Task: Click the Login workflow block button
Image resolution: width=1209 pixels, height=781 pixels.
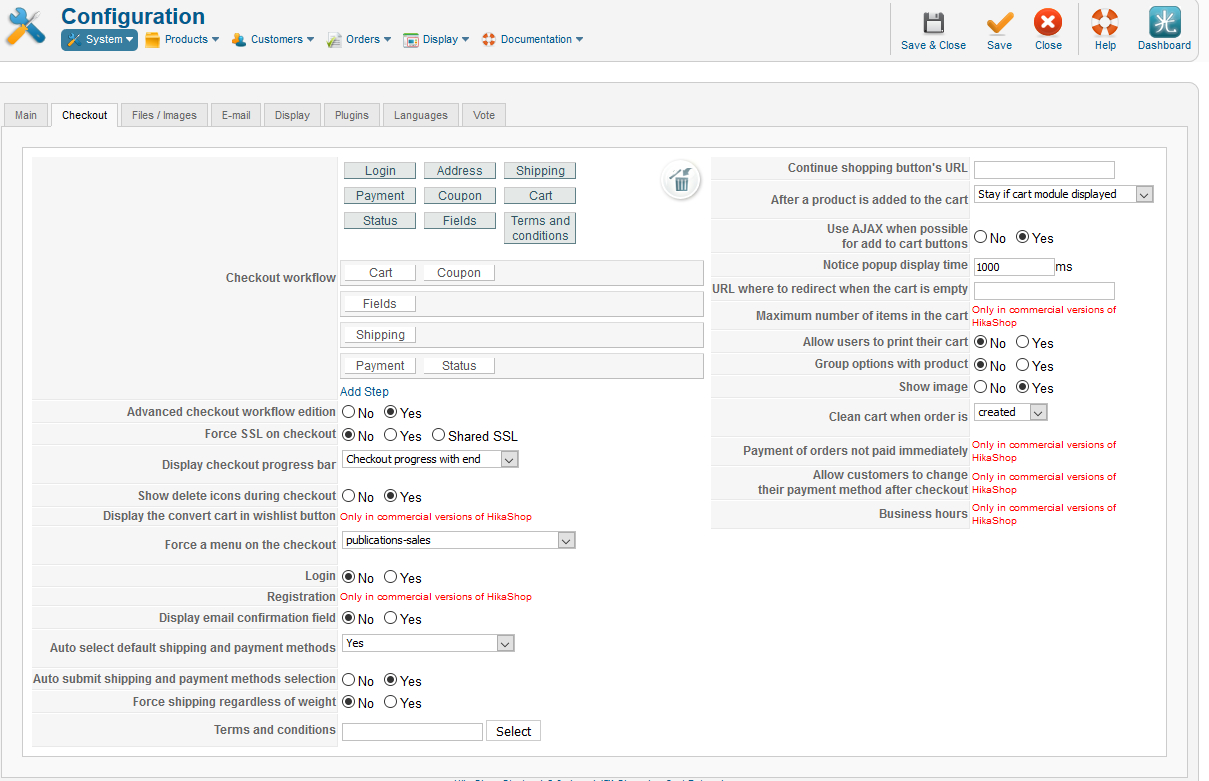Action: click(x=380, y=171)
